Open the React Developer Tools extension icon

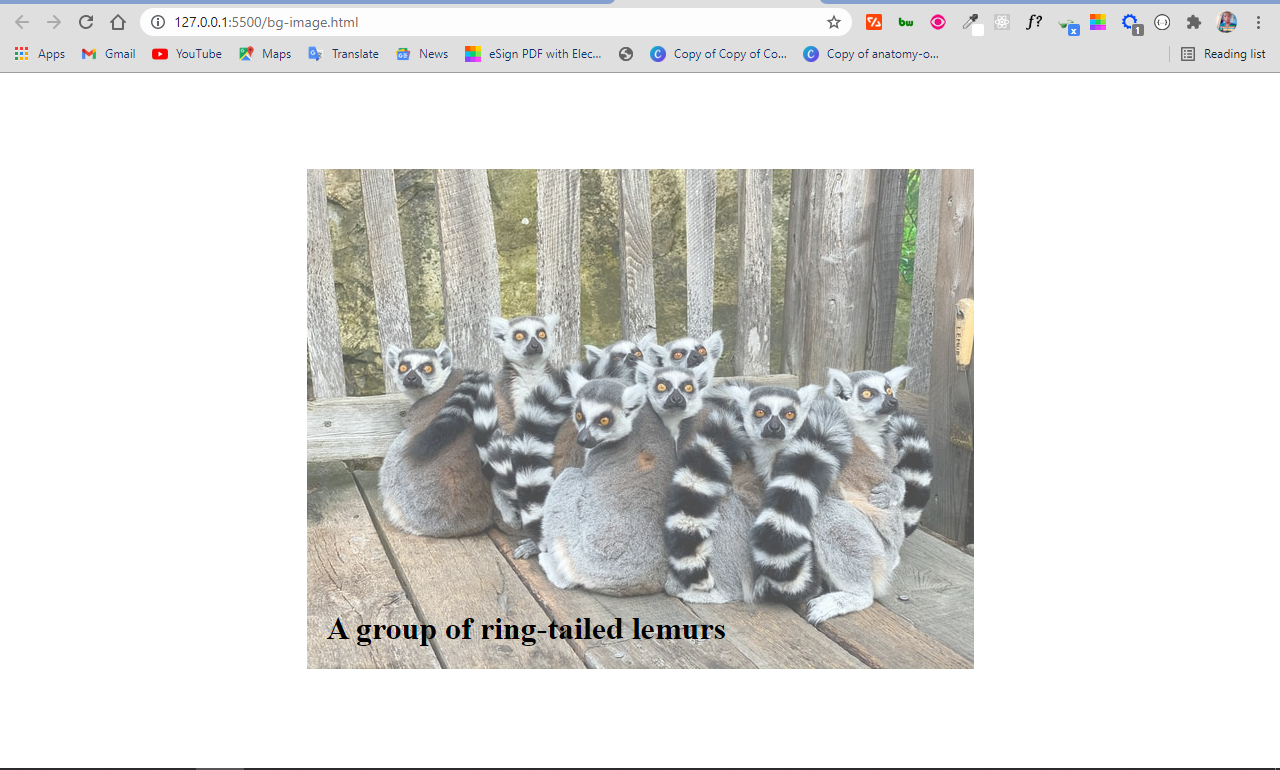click(x=1002, y=22)
